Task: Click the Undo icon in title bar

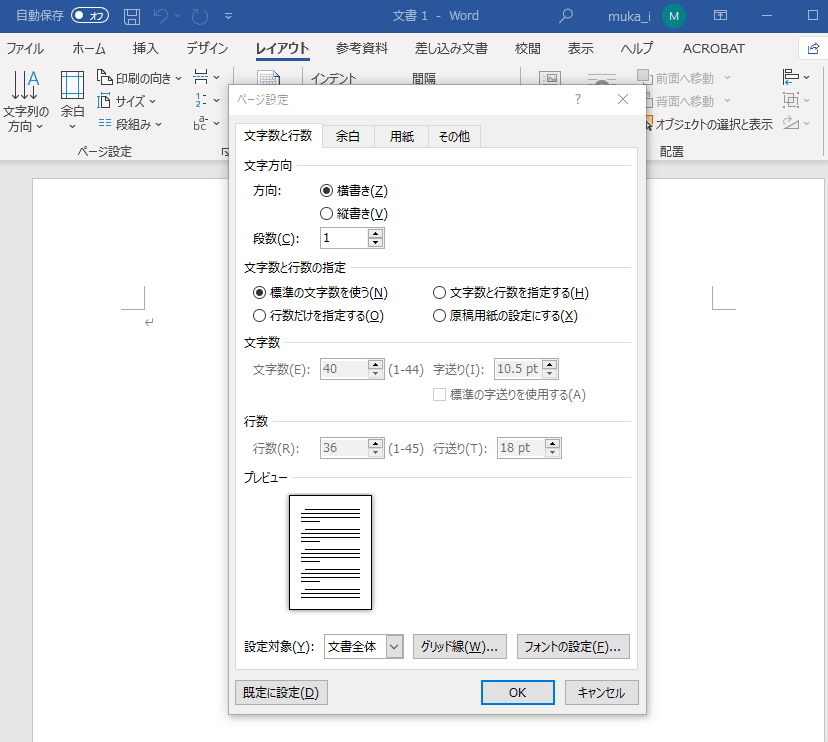Action: tap(161, 16)
